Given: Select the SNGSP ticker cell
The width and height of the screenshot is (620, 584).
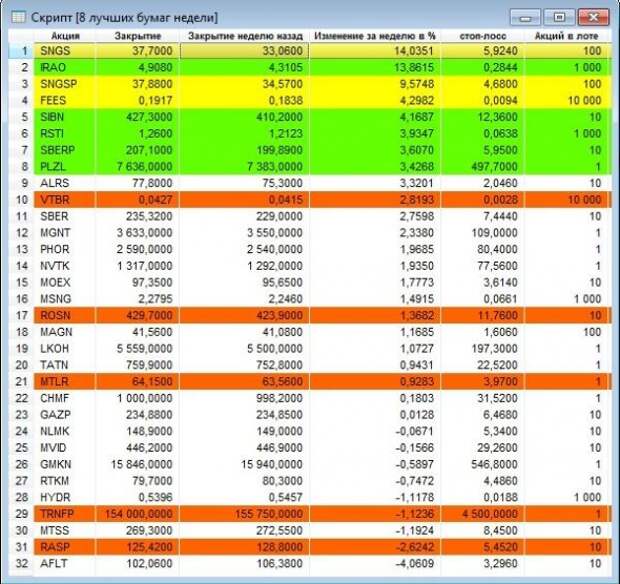Looking at the screenshot, I should [65, 84].
